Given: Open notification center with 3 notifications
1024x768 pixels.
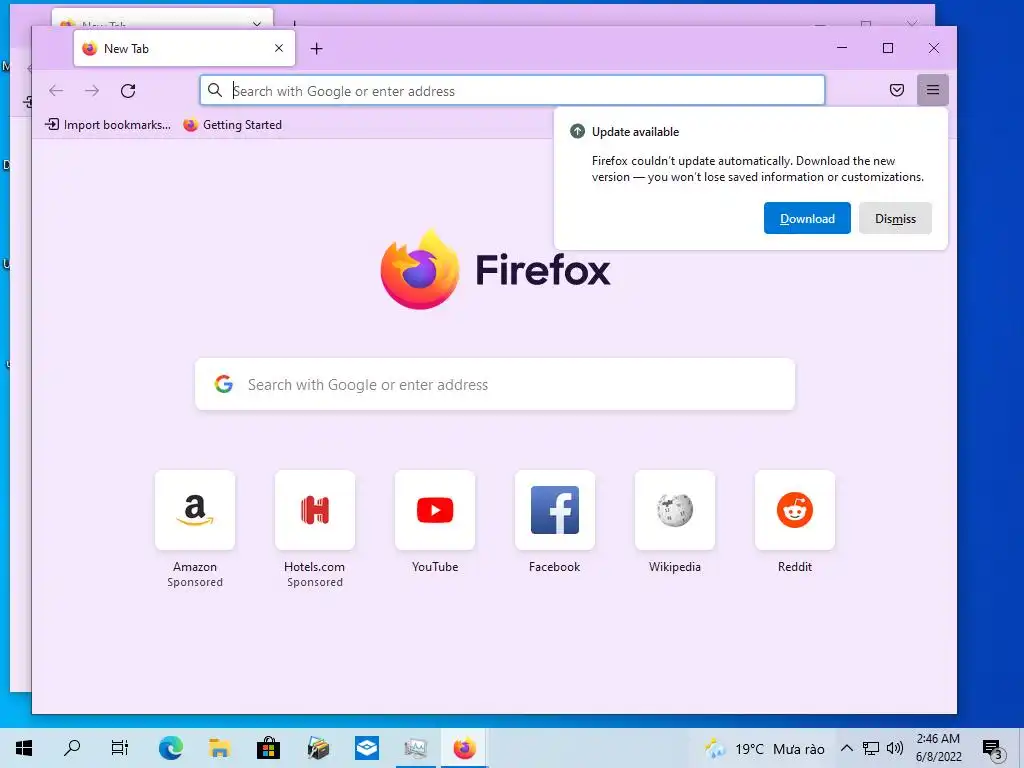Looking at the screenshot, I should (993, 748).
